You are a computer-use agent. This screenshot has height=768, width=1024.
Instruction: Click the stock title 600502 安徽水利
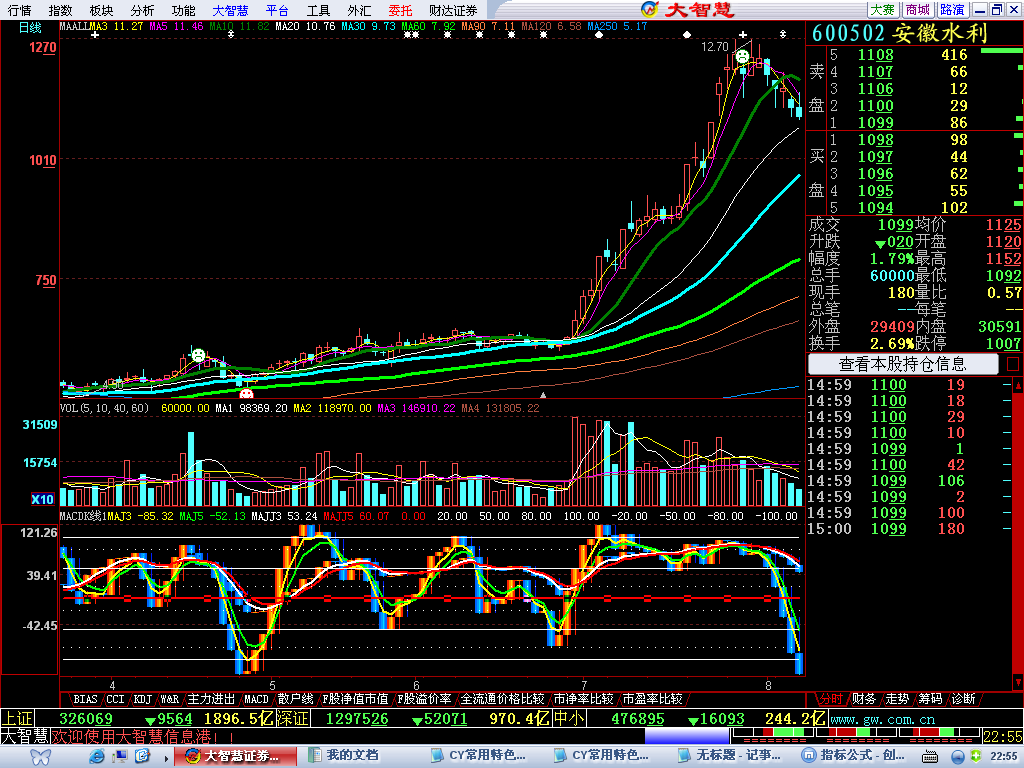coord(899,33)
